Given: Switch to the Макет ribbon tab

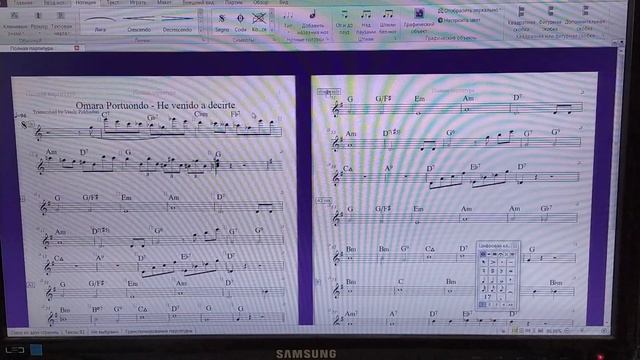Looking at the screenshot, I should click(164, 2).
